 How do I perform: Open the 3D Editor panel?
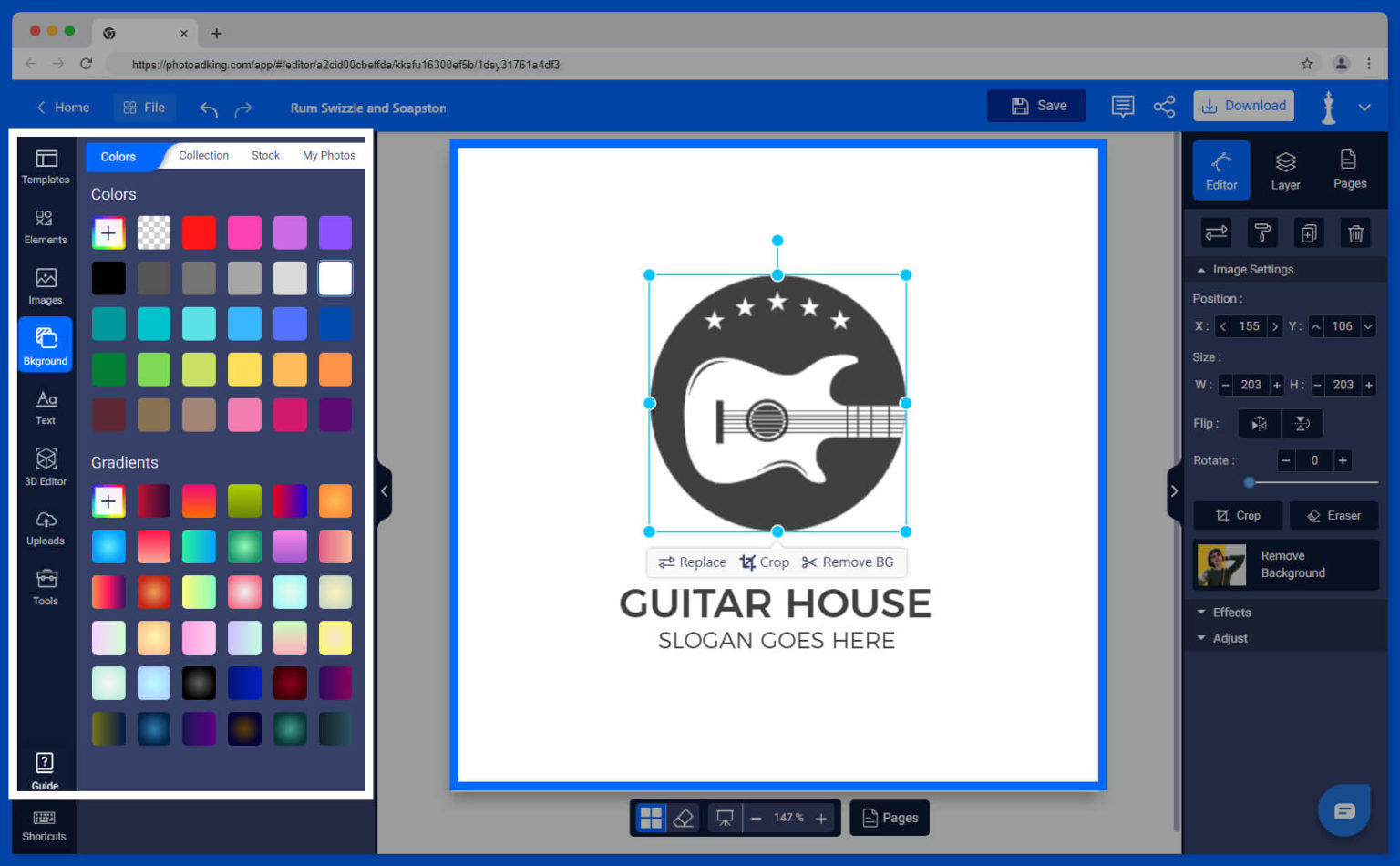[45, 468]
